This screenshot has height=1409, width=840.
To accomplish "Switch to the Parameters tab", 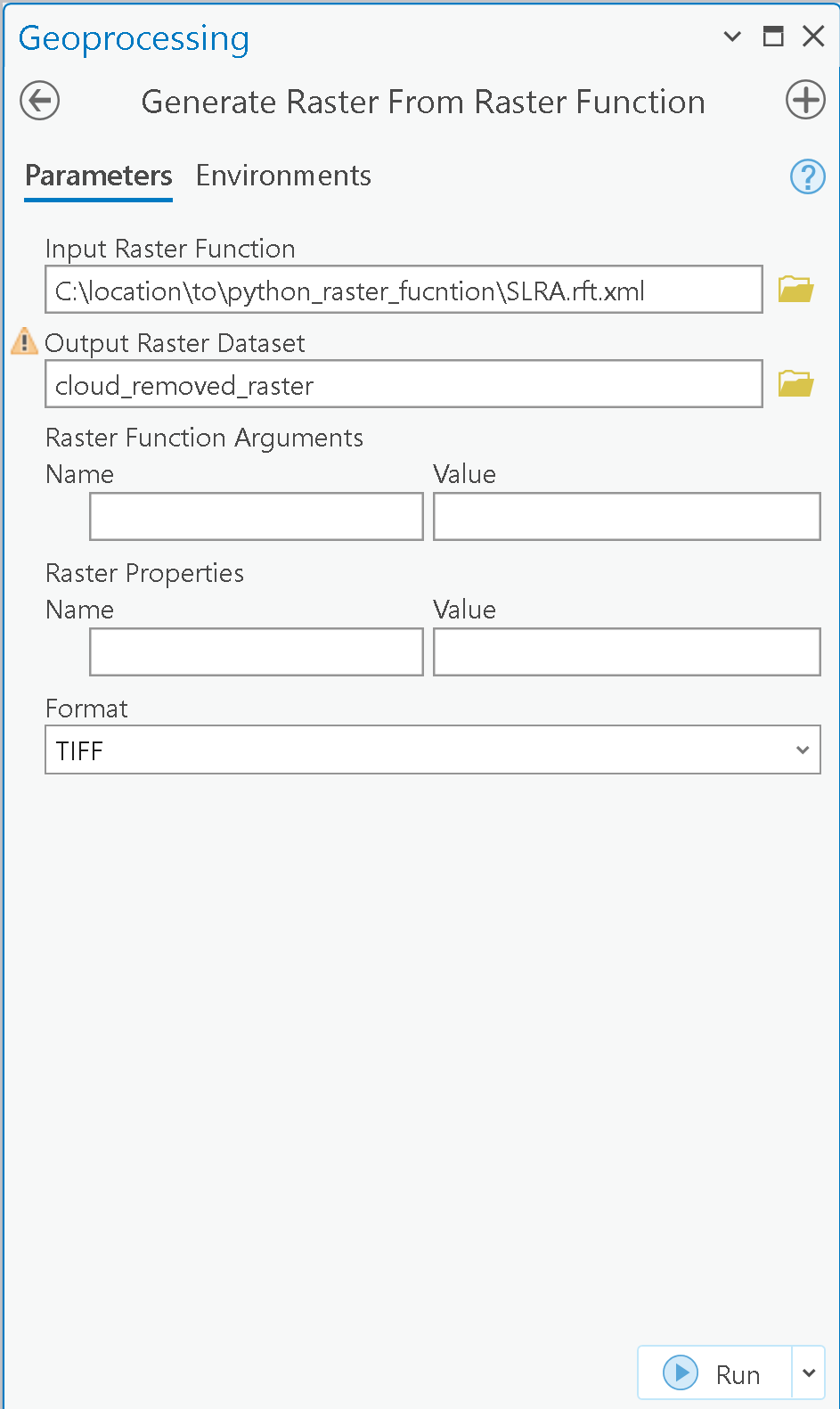I will point(98,176).
